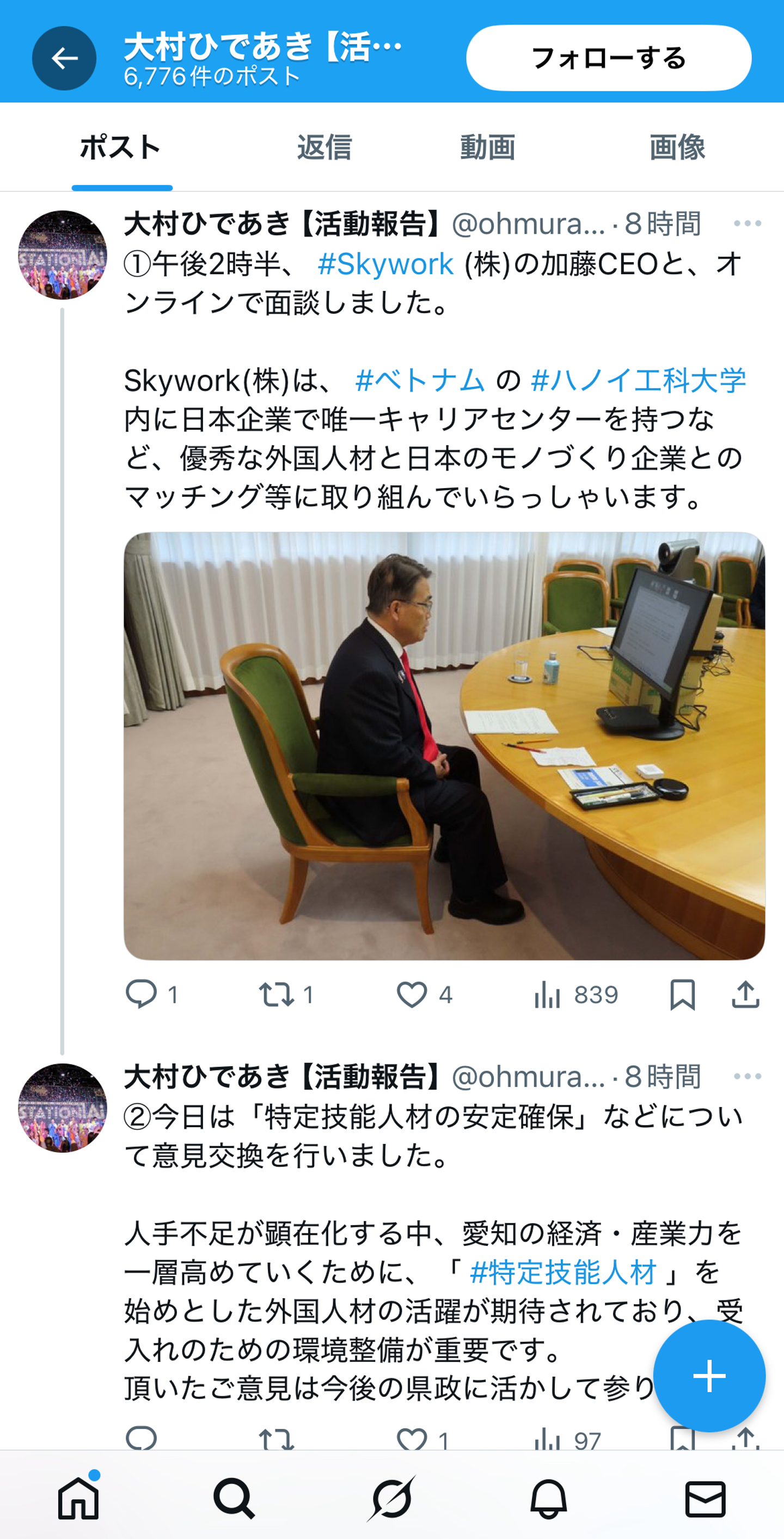Tap the フォローする button
The width and height of the screenshot is (784, 1539).
click(x=609, y=58)
